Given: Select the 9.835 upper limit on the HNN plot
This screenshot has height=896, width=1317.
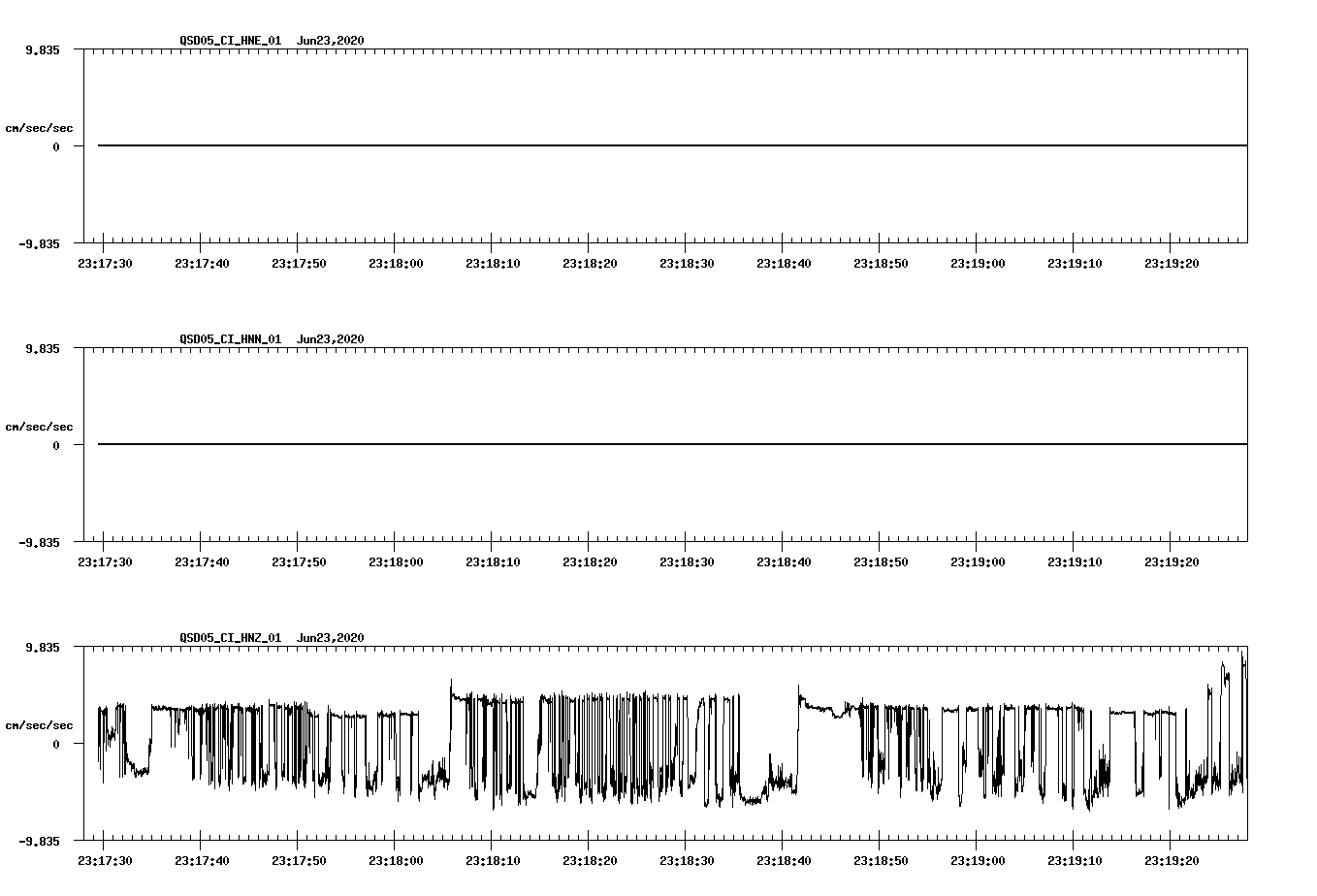Looking at the screenshot, I should pyautogui.click(x=43, y=348).
